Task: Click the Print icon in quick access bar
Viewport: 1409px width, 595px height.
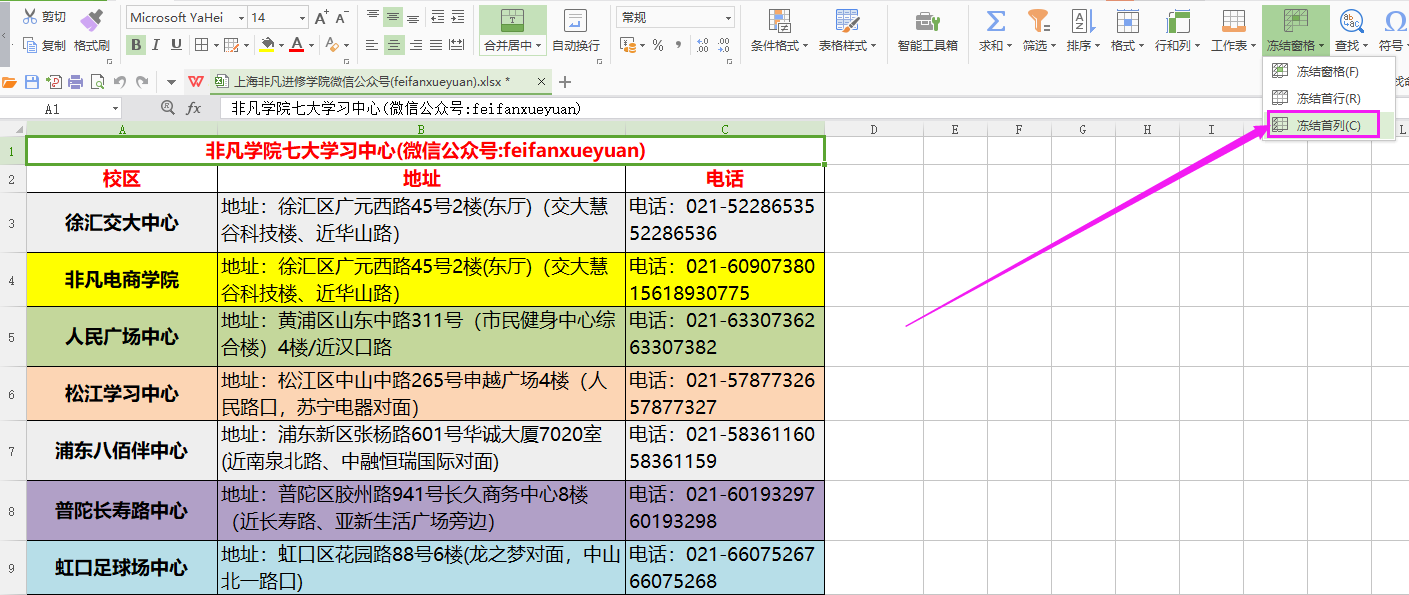Action: coord(75,82)
